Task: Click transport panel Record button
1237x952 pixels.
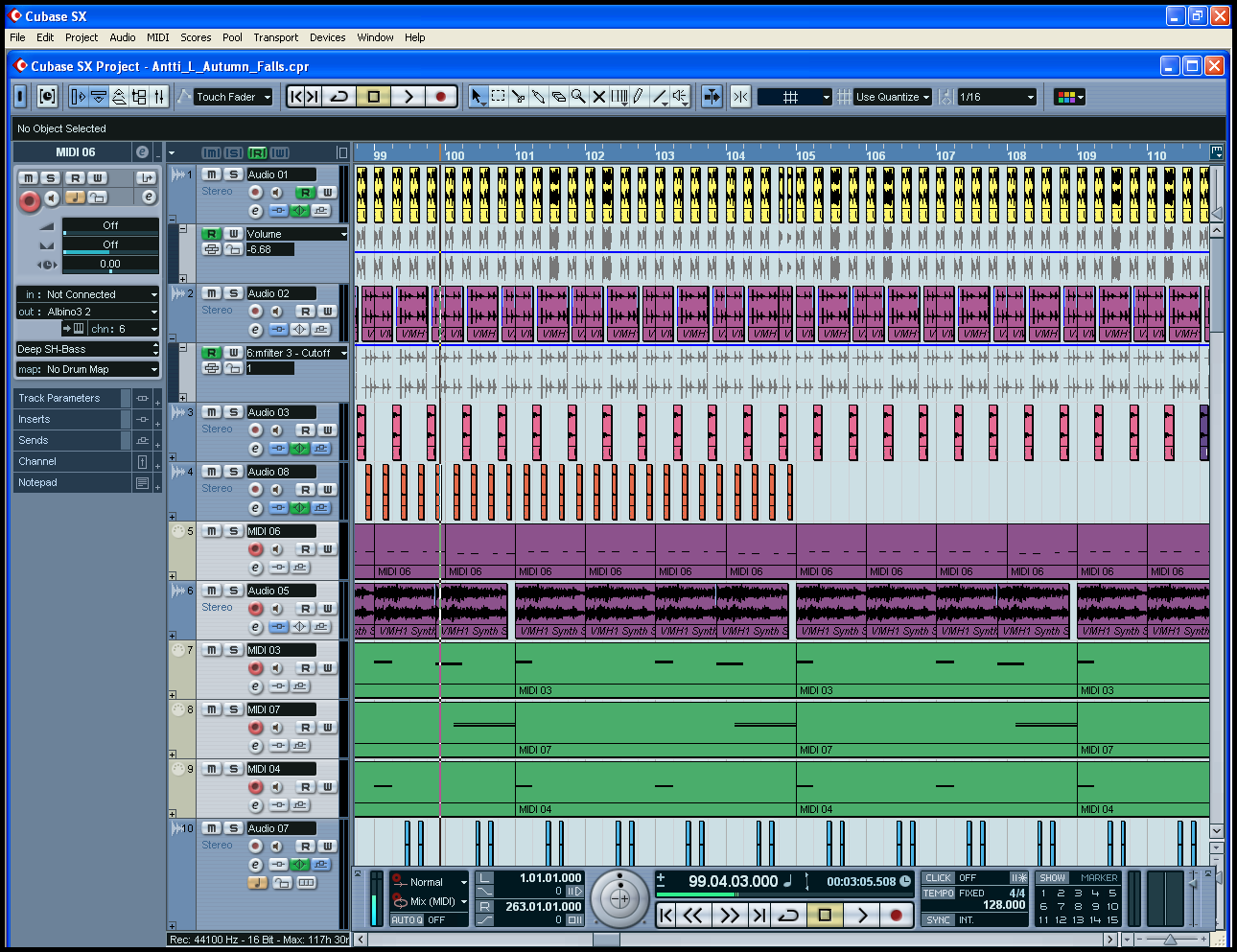Action: tap(896, 916)
